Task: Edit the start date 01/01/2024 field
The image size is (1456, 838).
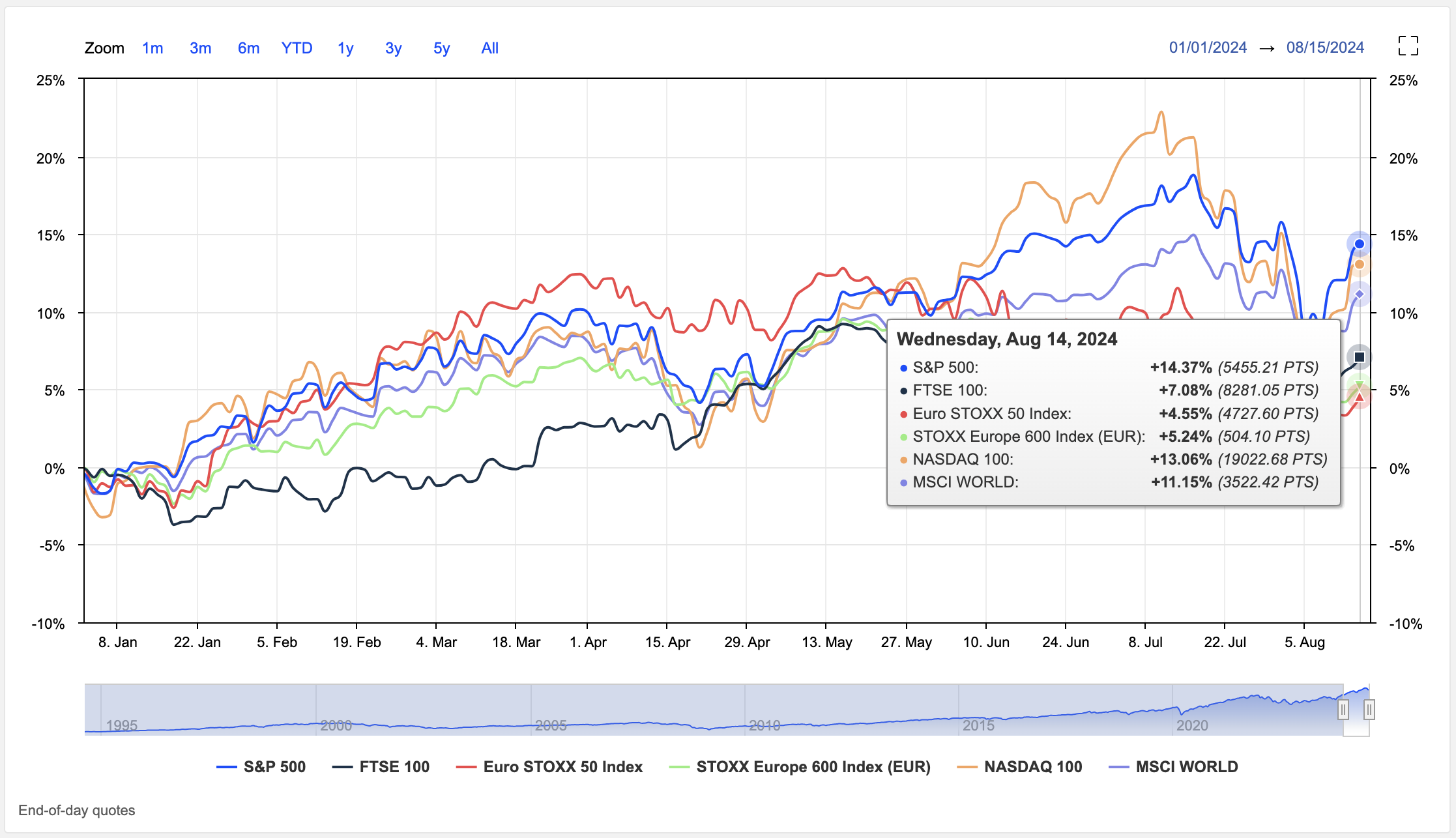Action: [1208, 48]
